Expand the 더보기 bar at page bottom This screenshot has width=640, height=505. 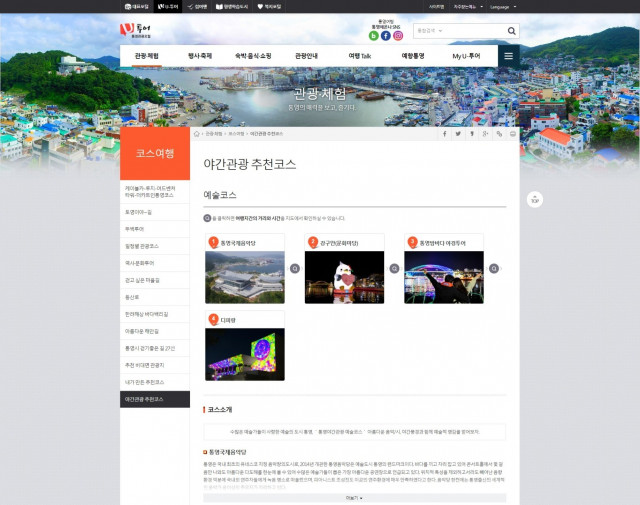click(354, 497)
